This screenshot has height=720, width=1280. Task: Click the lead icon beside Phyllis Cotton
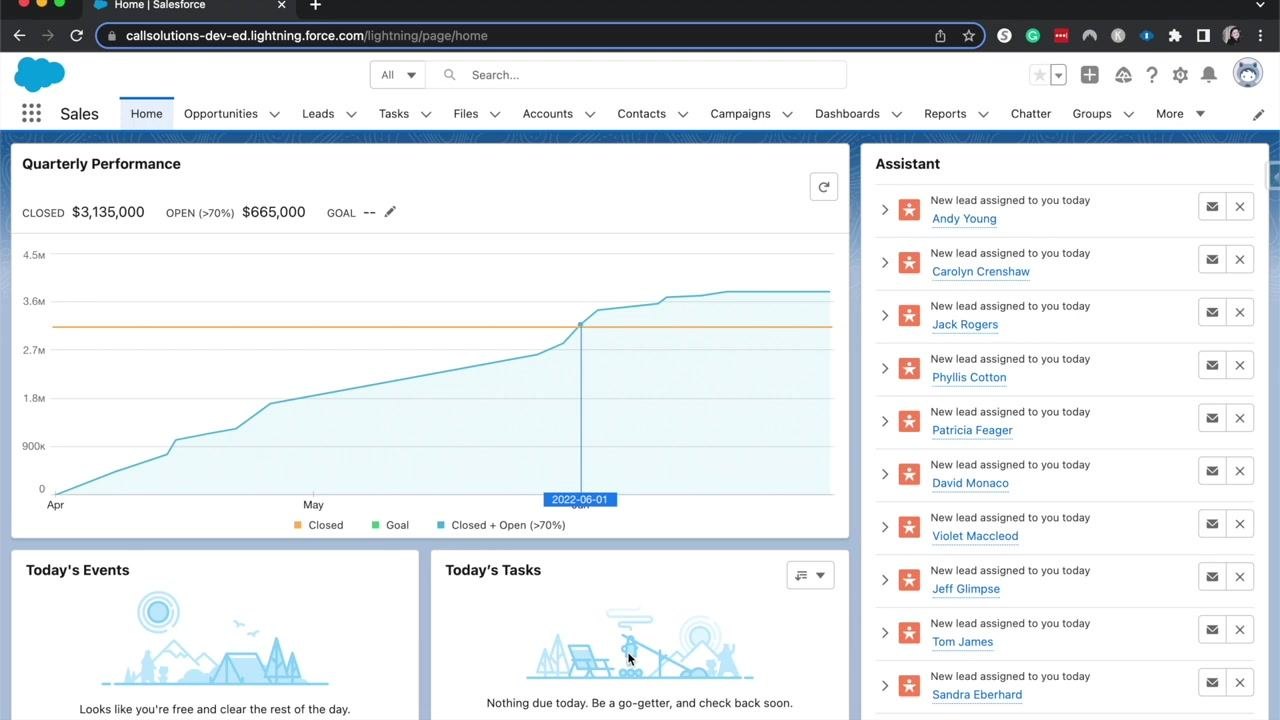coord(909,368)
